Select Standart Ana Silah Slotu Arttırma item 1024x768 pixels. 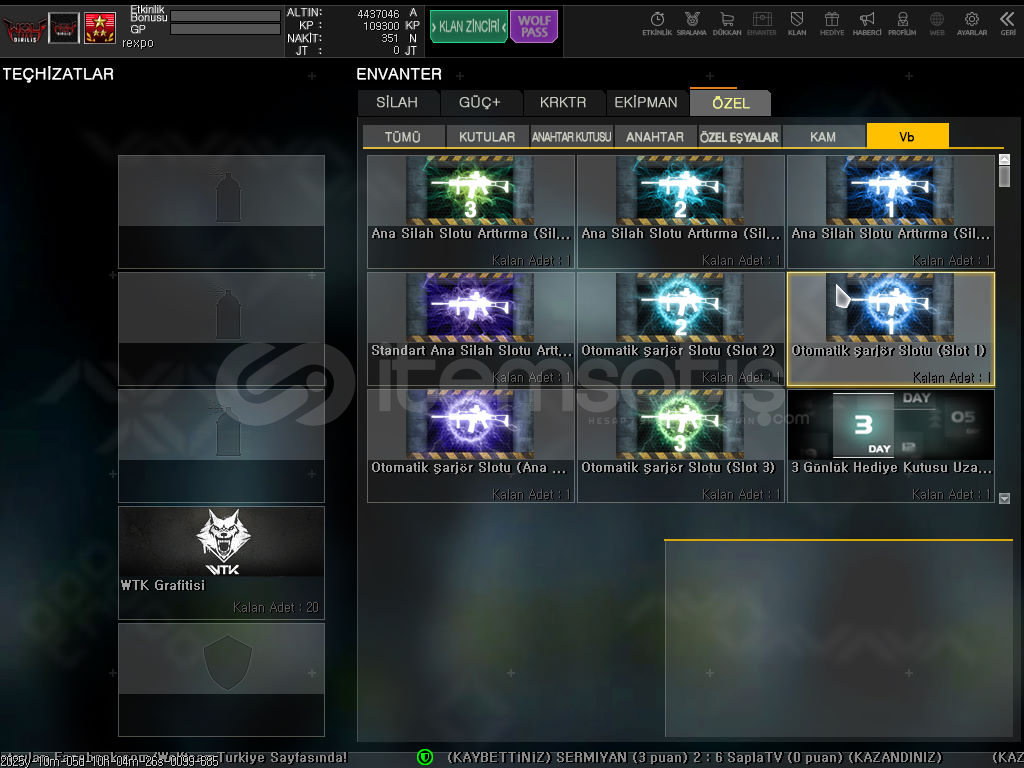point(471,328)
